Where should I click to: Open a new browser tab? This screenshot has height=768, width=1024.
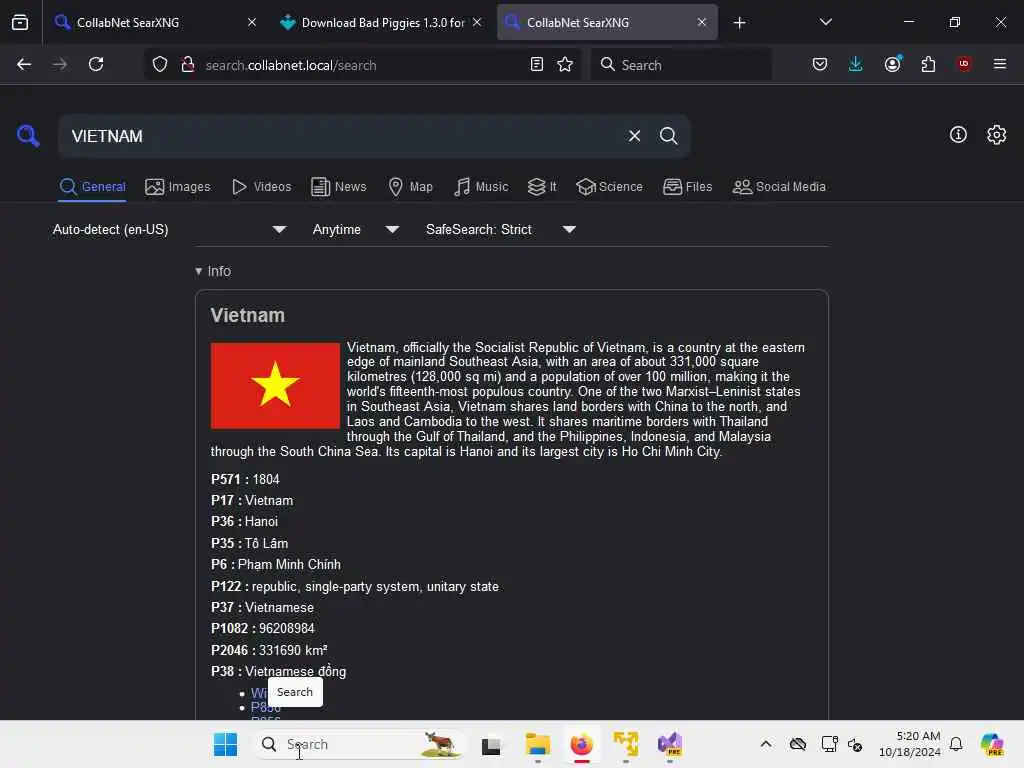point(739,23)
